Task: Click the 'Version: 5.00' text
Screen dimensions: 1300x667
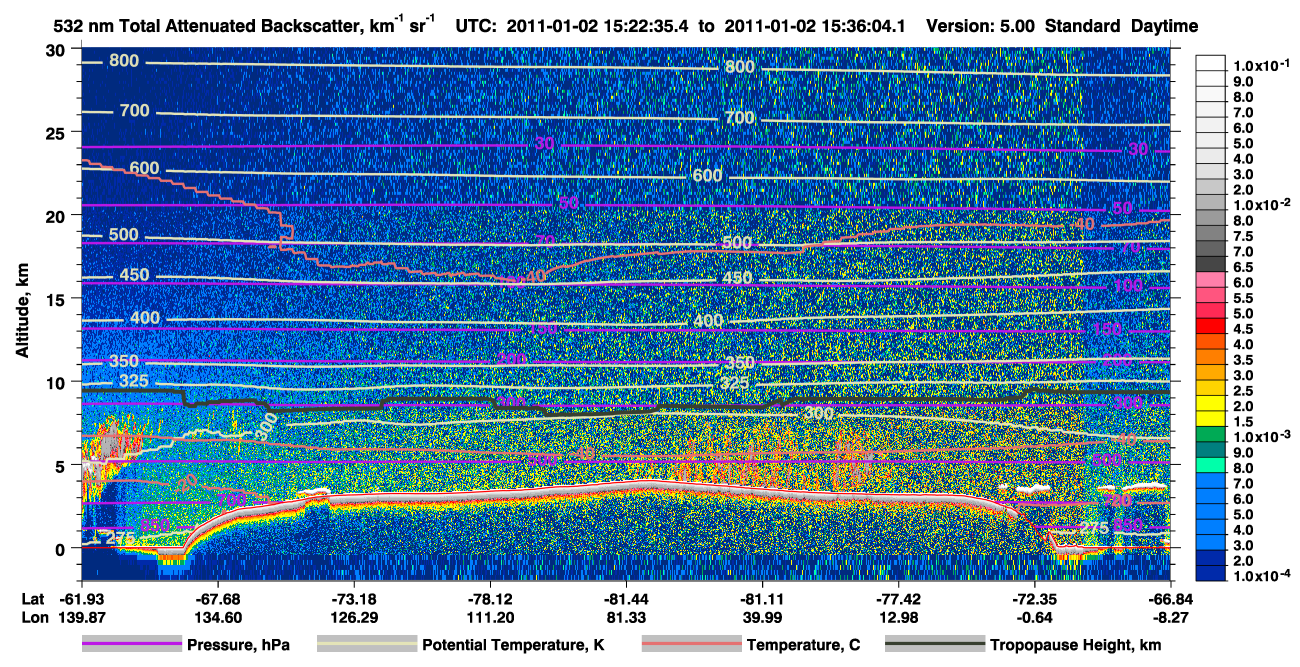Action: click(980, 25)
